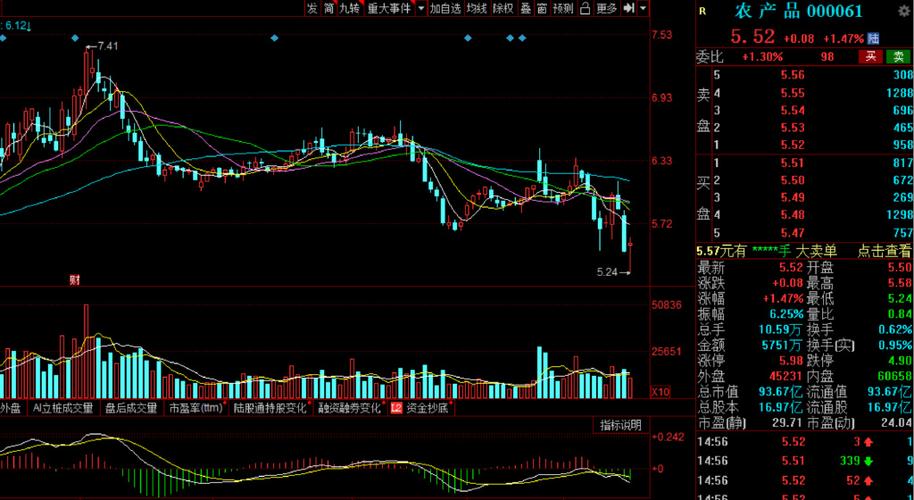Click stock name 农产品 000061
This screenshot has width=914, height=500.
[797, 10]
